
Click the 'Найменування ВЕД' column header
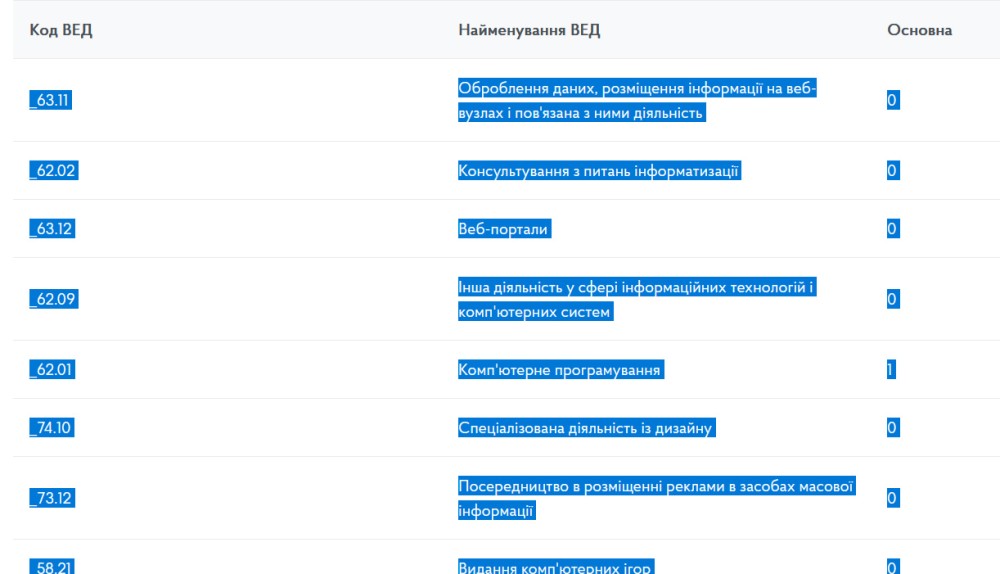[529, 30]
